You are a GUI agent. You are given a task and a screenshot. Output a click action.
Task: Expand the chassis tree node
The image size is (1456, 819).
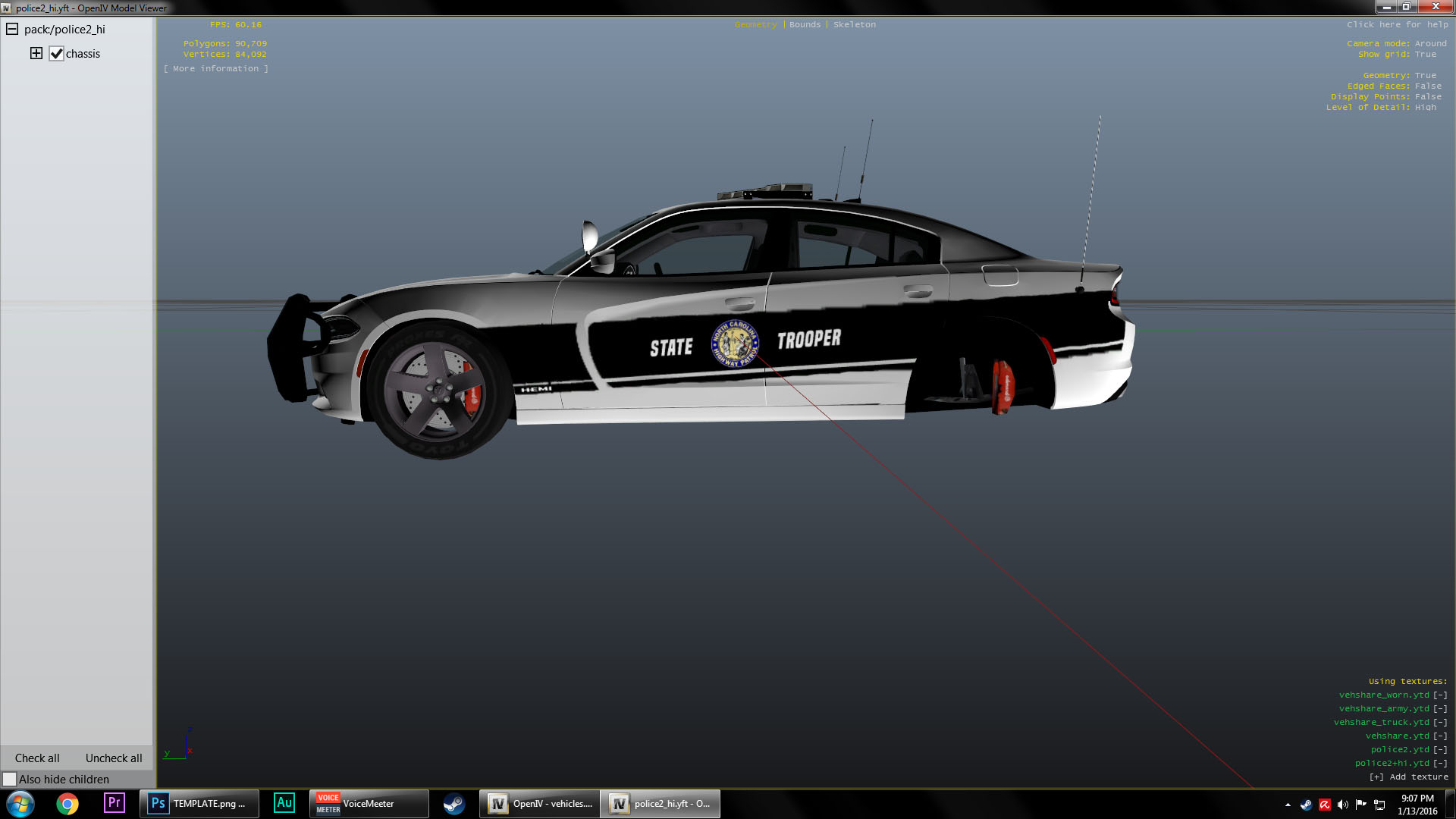(36, 53)
